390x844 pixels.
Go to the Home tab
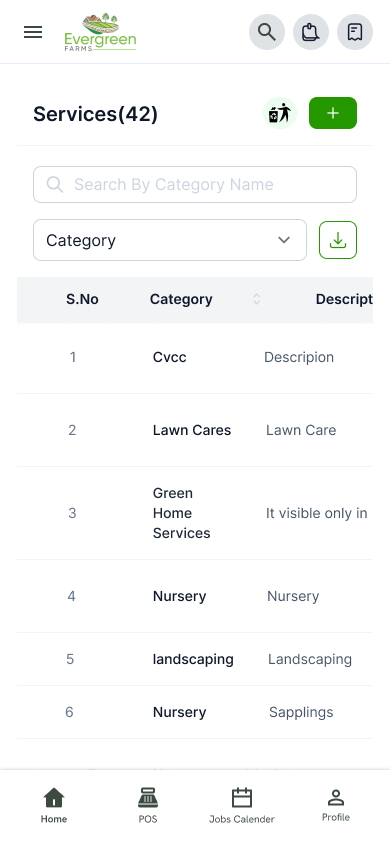coord(54,805)
